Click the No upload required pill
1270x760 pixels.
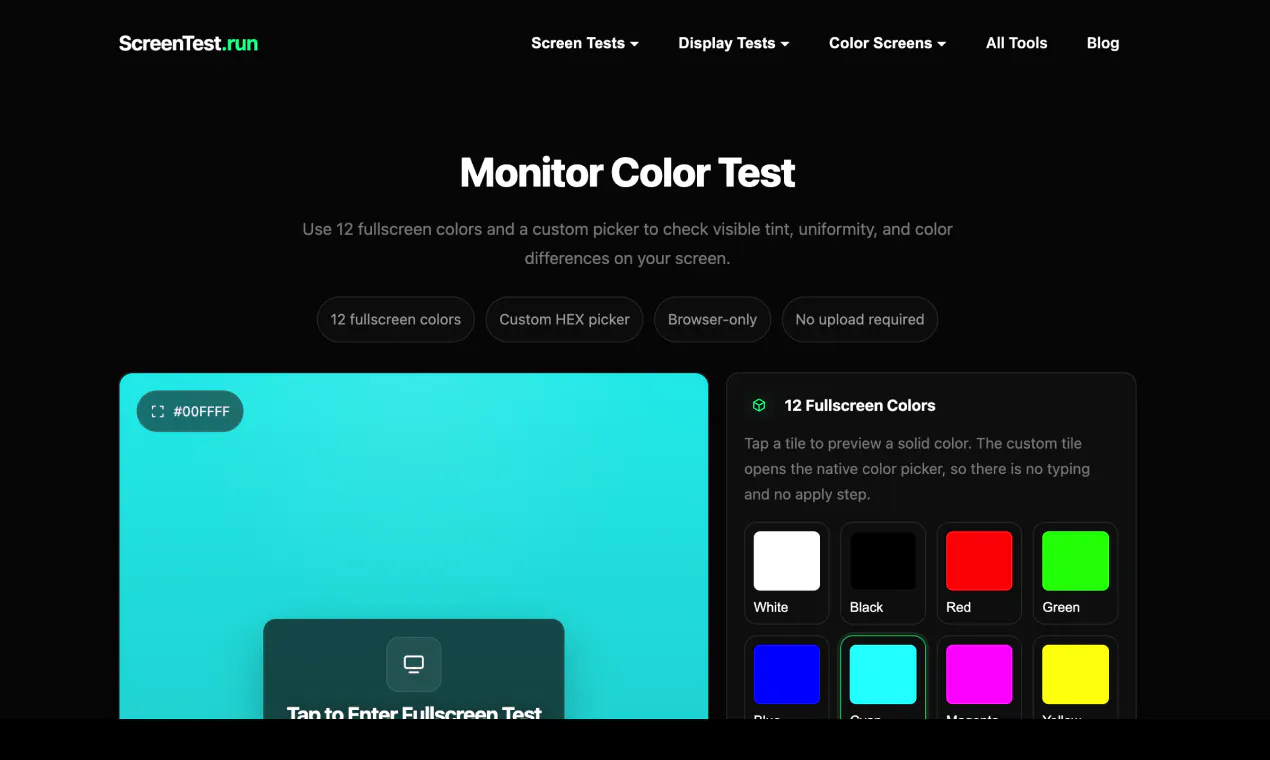coord(860,319)
